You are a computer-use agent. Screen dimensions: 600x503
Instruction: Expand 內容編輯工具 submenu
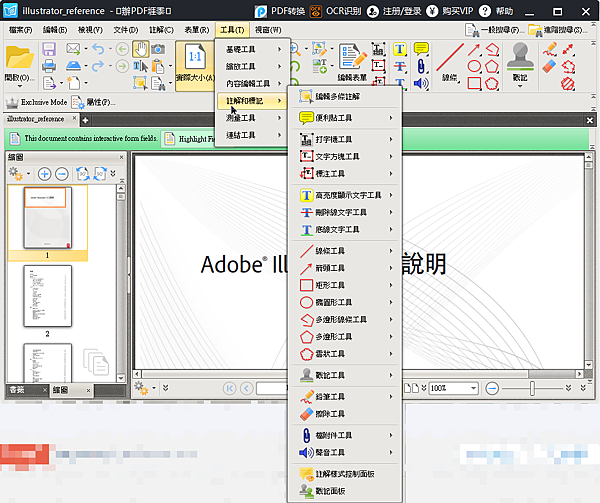click(x=252, y=83)
